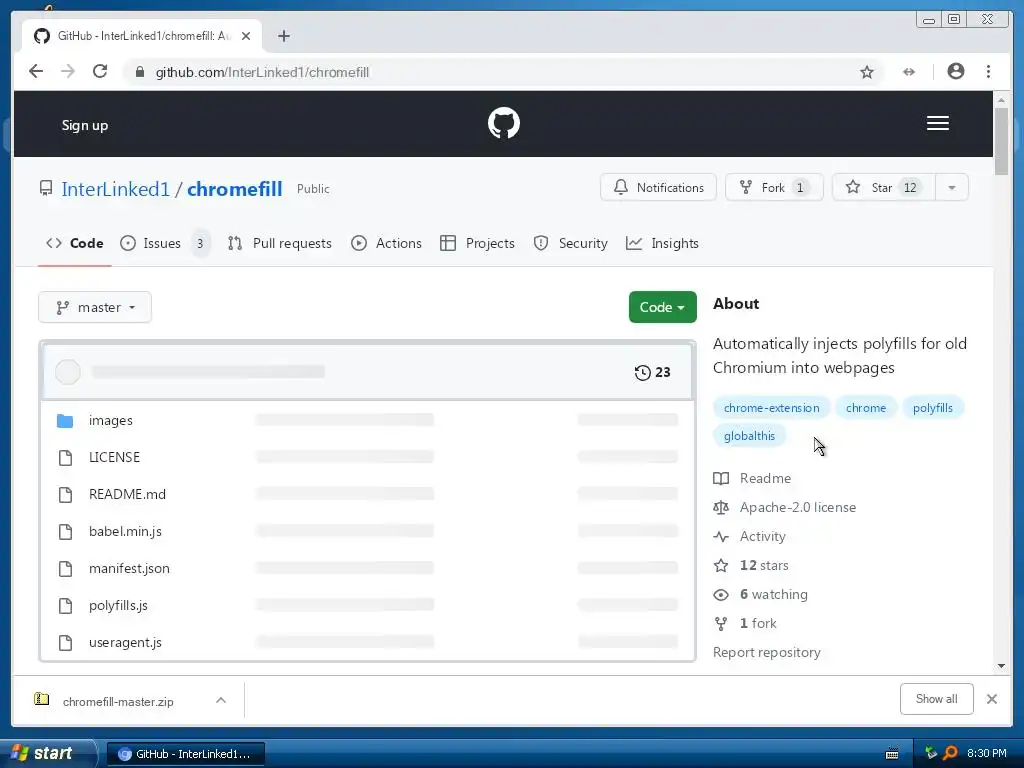
Task: Click Report repository link
Action: click(x=767, y=652)
